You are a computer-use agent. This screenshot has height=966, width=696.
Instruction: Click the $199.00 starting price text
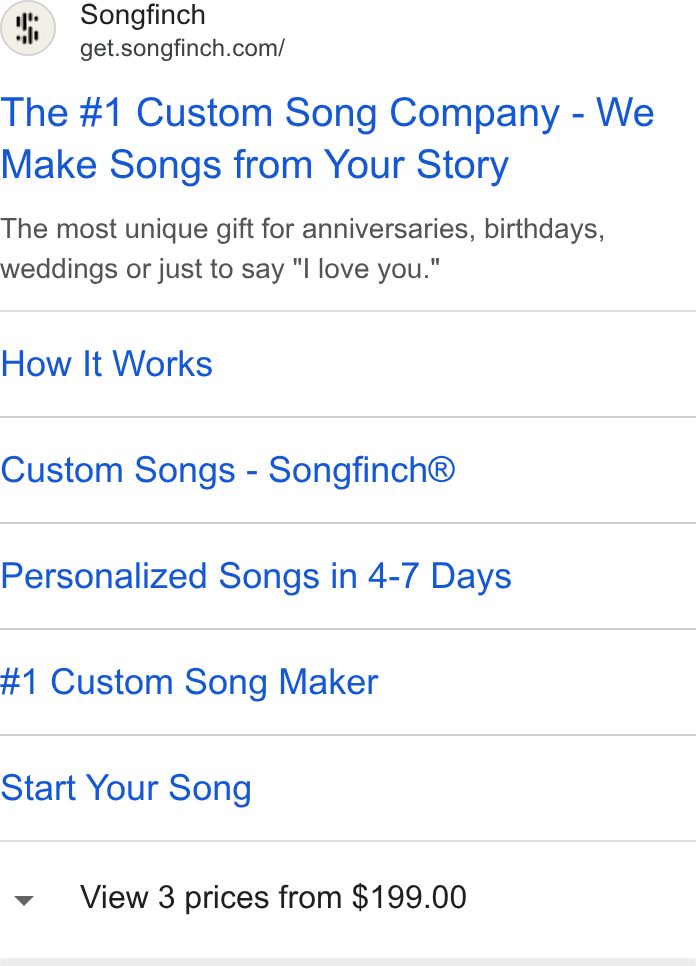pyautogui.click(x=409, y=897)
